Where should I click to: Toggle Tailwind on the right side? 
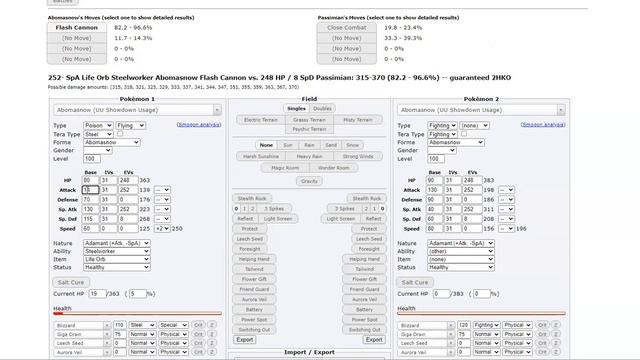pyautogui.click(x=364, y=269)
